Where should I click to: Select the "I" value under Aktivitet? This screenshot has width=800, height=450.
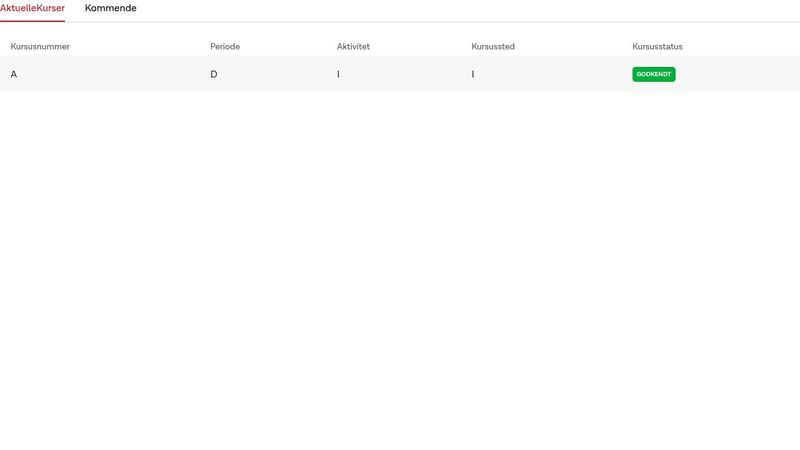tap(339, 75)
